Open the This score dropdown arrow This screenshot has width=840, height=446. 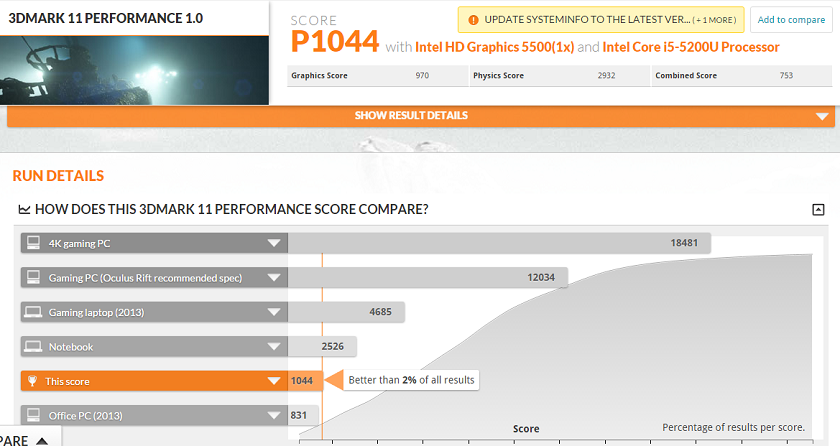tap(274, 381)
